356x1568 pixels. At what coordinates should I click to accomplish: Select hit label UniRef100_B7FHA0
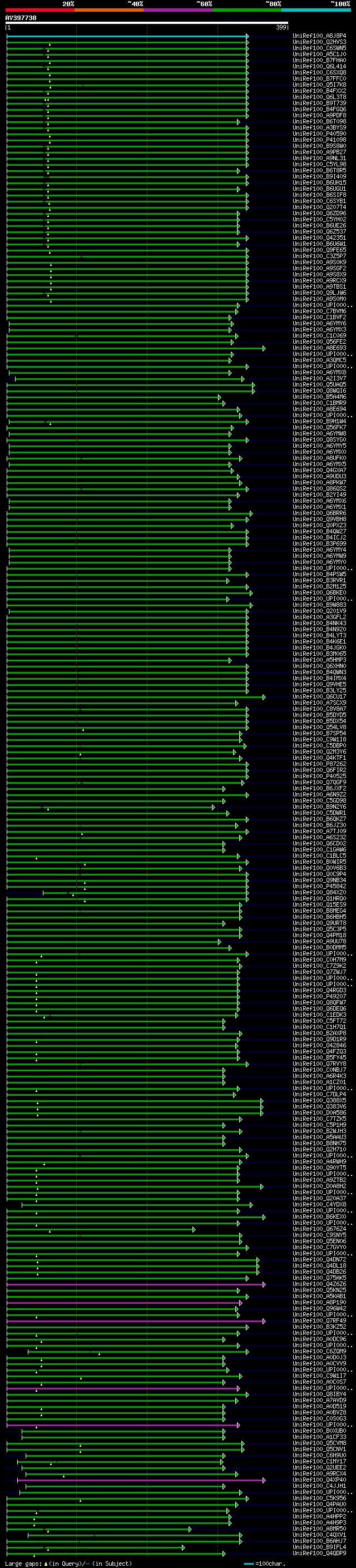pos(319,61)
